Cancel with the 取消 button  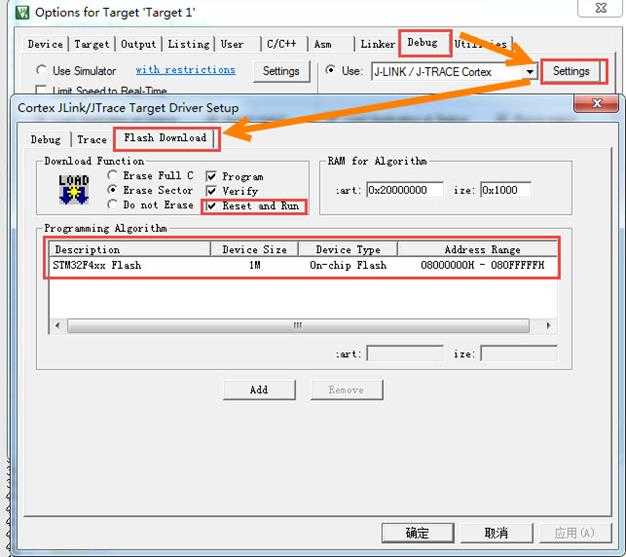coord(496,533)
